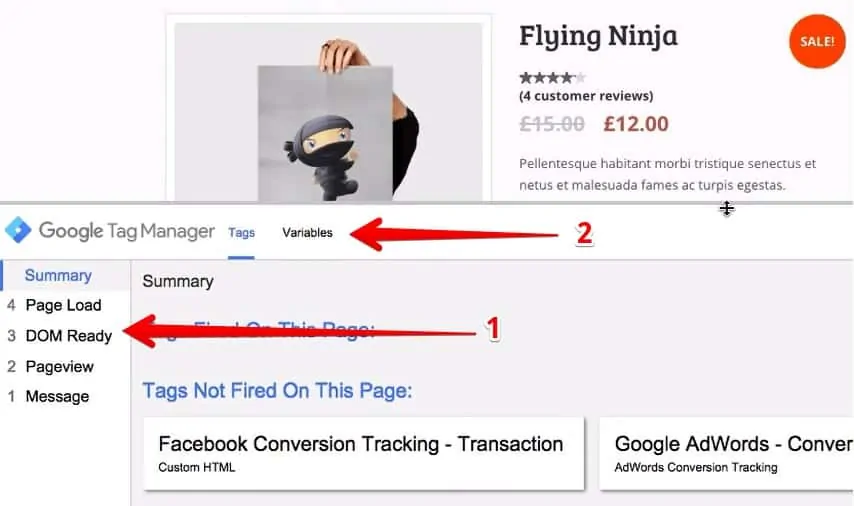Select the DOM Ready event
The image size is (854, 506).
coord(68,336)
